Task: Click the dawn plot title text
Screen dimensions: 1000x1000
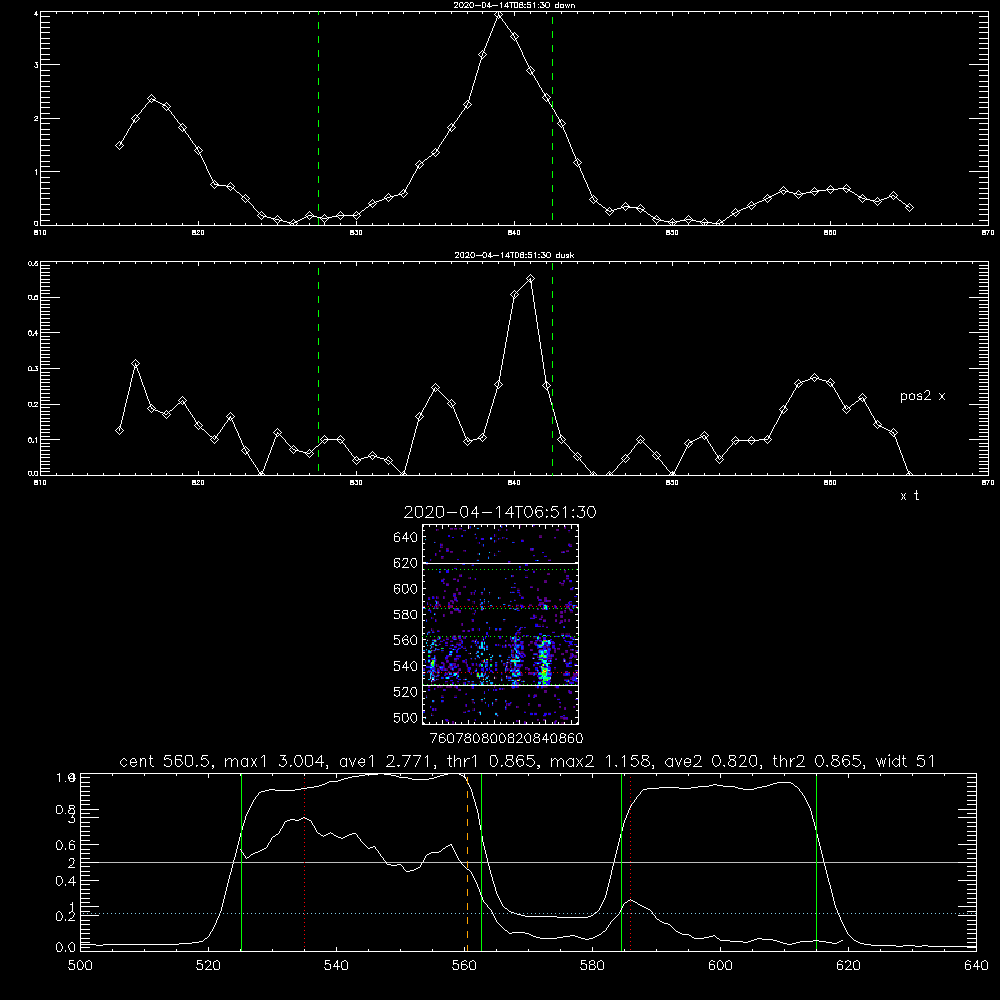Action: (x=514, y=4)
